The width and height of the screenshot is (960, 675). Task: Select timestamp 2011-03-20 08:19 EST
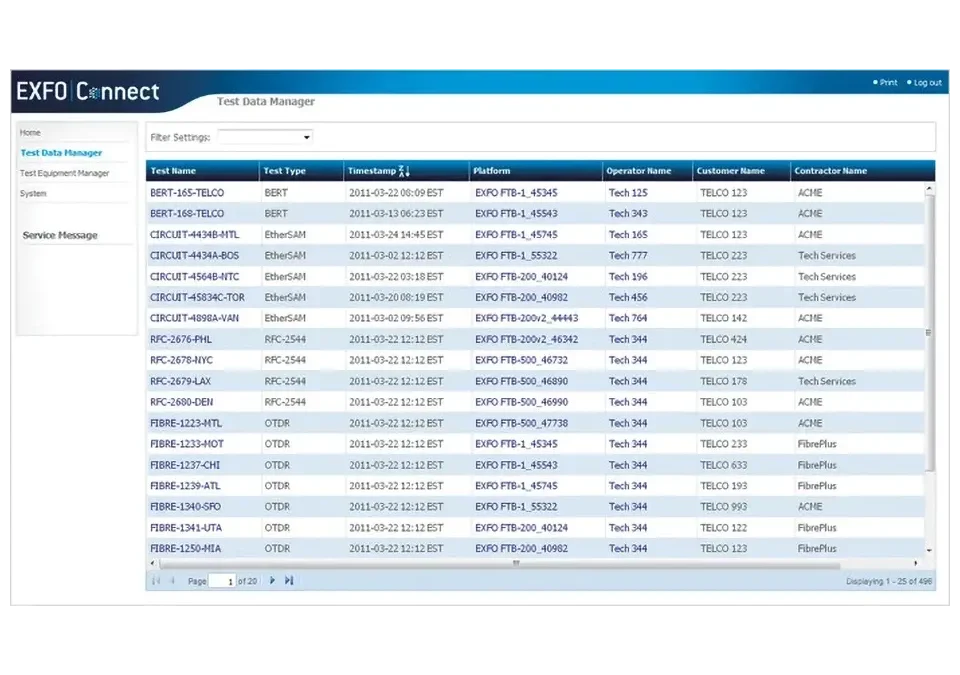396,298
